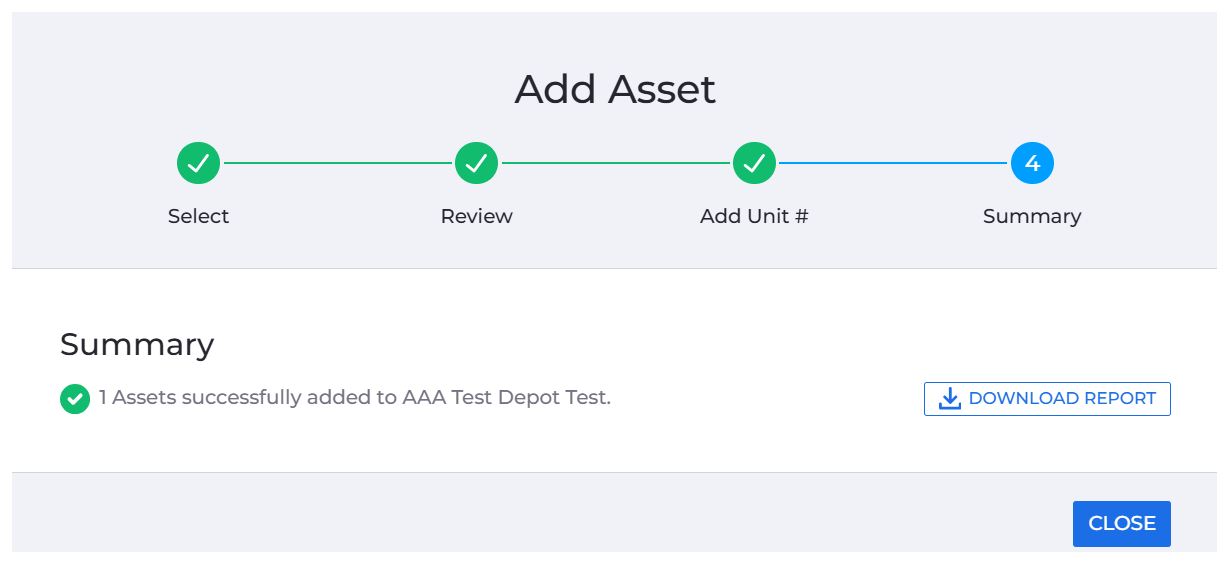Go to the Review step label

click(x=476, y=216)
